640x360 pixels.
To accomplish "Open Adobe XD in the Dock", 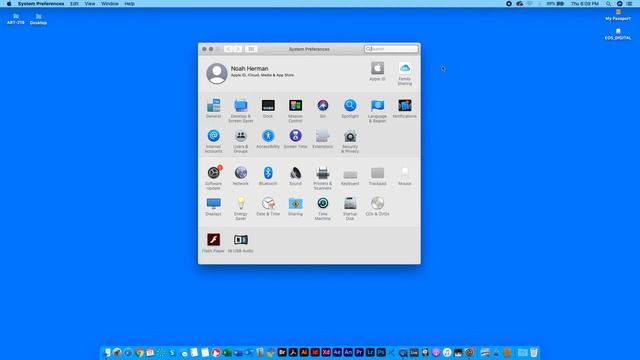I will [x=326, y=352].
